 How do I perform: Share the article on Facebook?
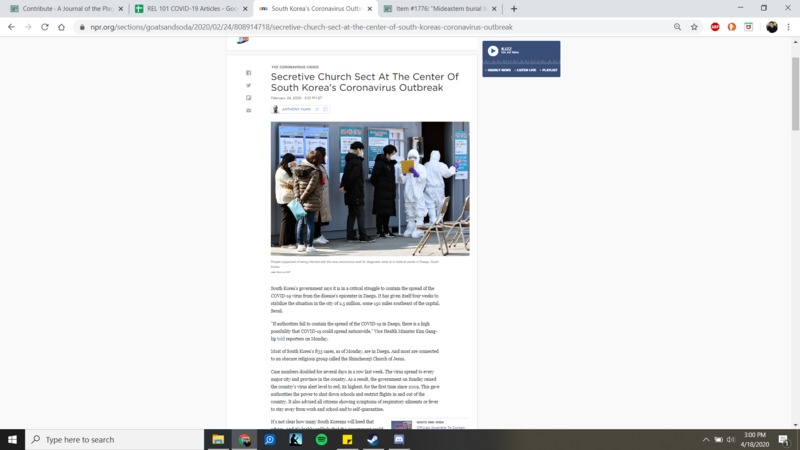coord(248,73)
